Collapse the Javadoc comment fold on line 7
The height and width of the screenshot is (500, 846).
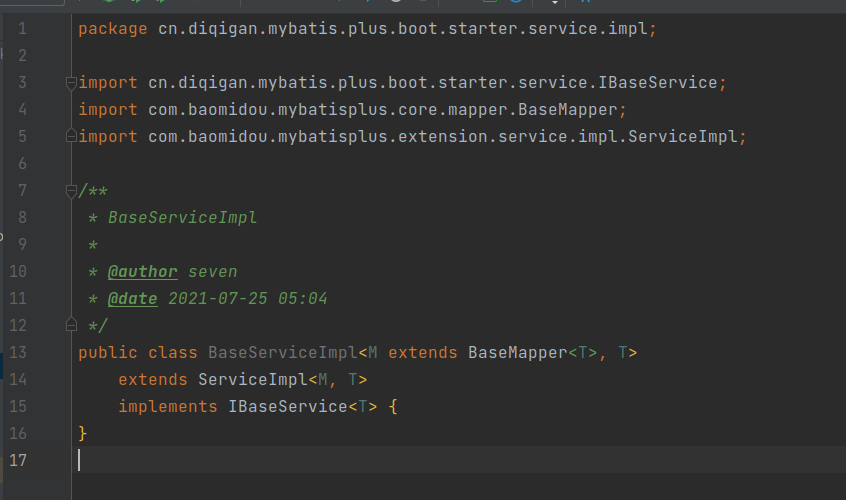[x=71, y=191]
